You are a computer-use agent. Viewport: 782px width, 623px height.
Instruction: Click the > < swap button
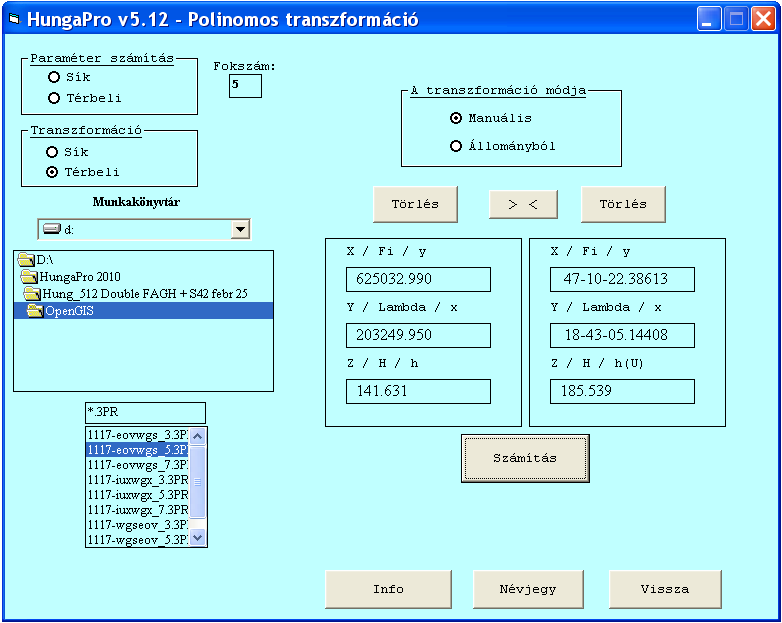(x=523, y=205)
